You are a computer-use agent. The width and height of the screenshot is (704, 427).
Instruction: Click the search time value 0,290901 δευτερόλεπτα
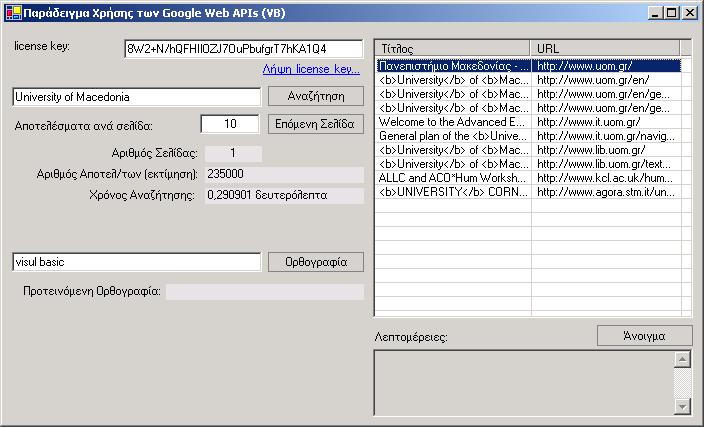point(284,195)
